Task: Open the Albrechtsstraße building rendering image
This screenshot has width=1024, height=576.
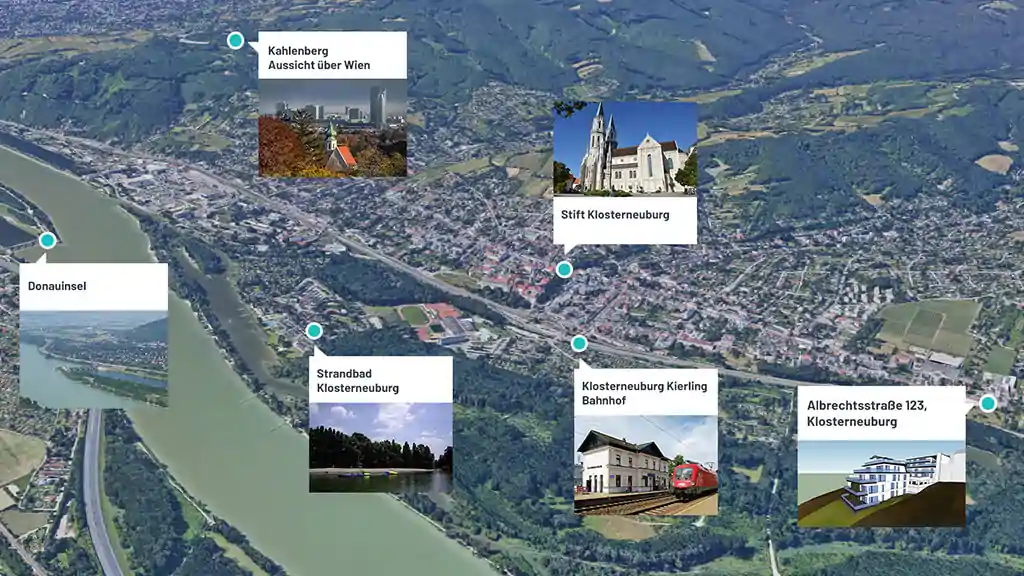Action: pos(881,483)
